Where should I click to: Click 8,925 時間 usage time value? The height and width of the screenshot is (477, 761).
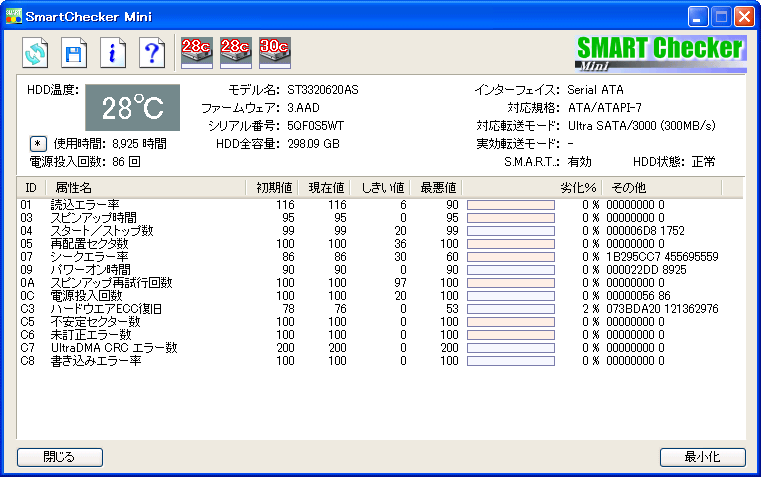tap(139, 144)
